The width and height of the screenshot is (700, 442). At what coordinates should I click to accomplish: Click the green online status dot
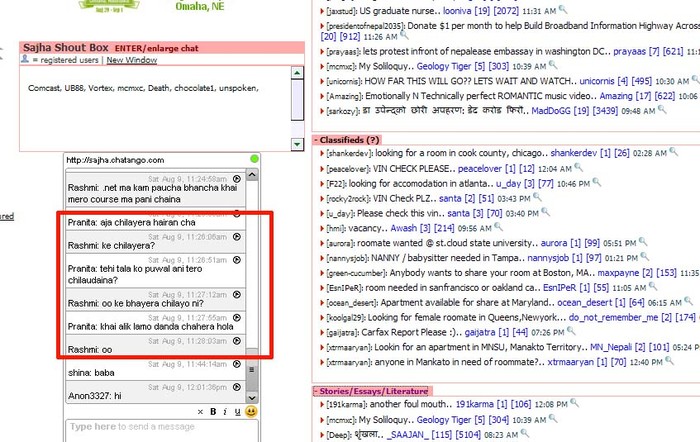click(255, 159)
